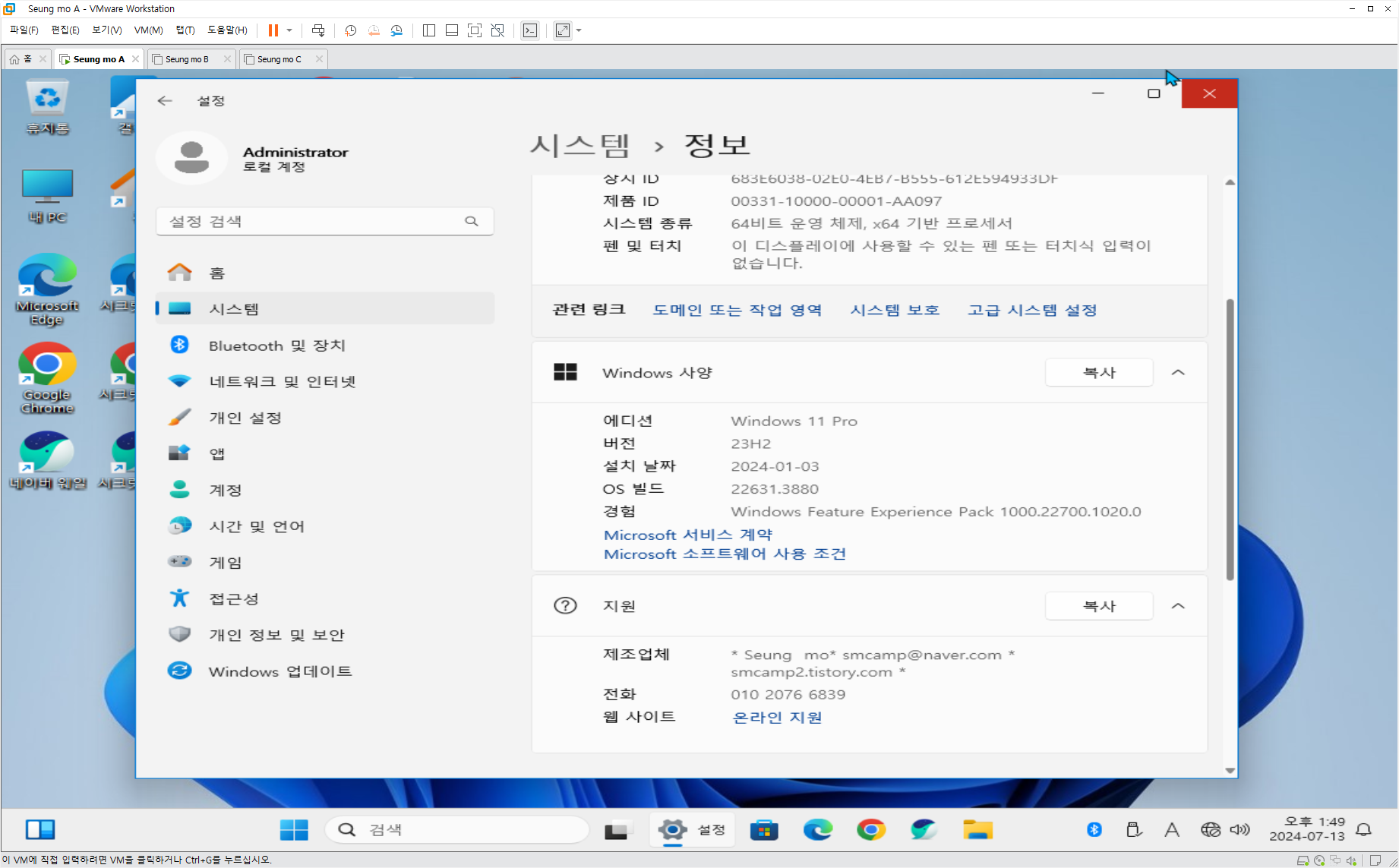The image size is (1399, 868).
Task: Take a VM snapshot icon
Action: [x=350, y=30]
